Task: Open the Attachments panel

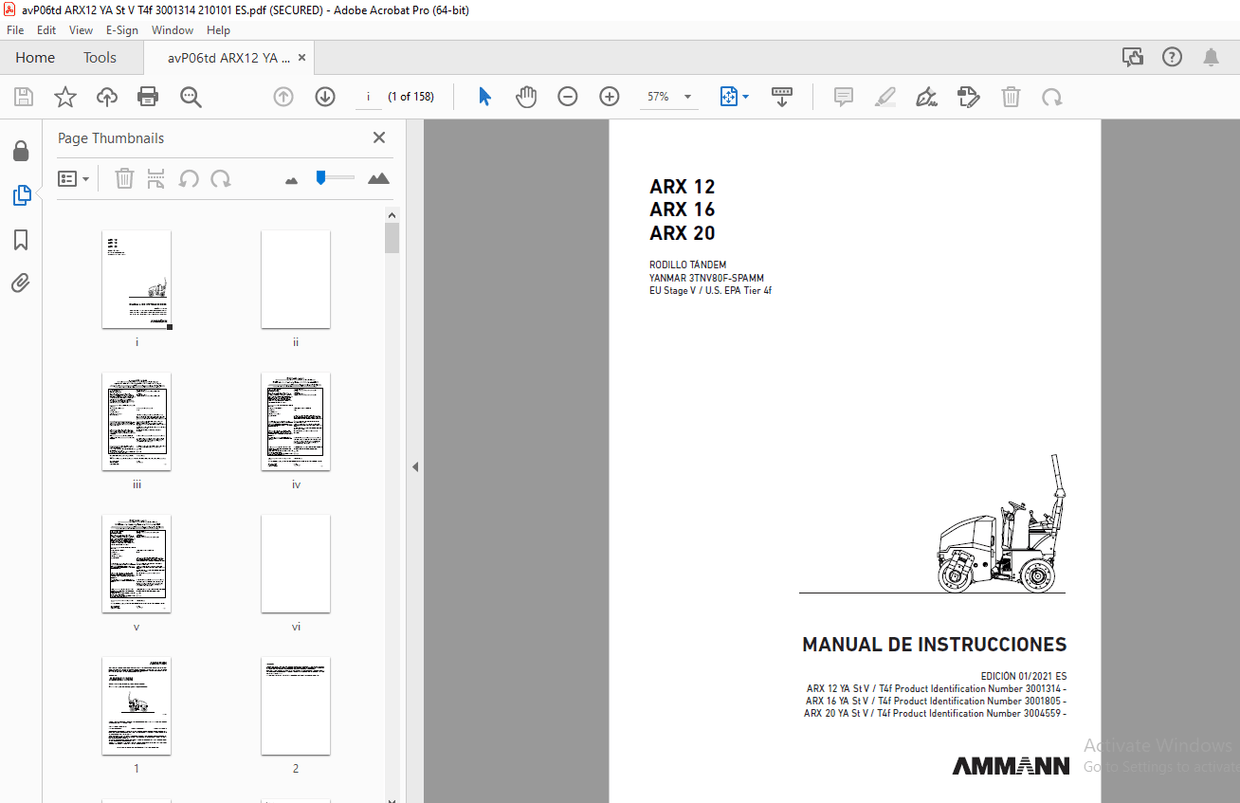Action: point(22,283)
